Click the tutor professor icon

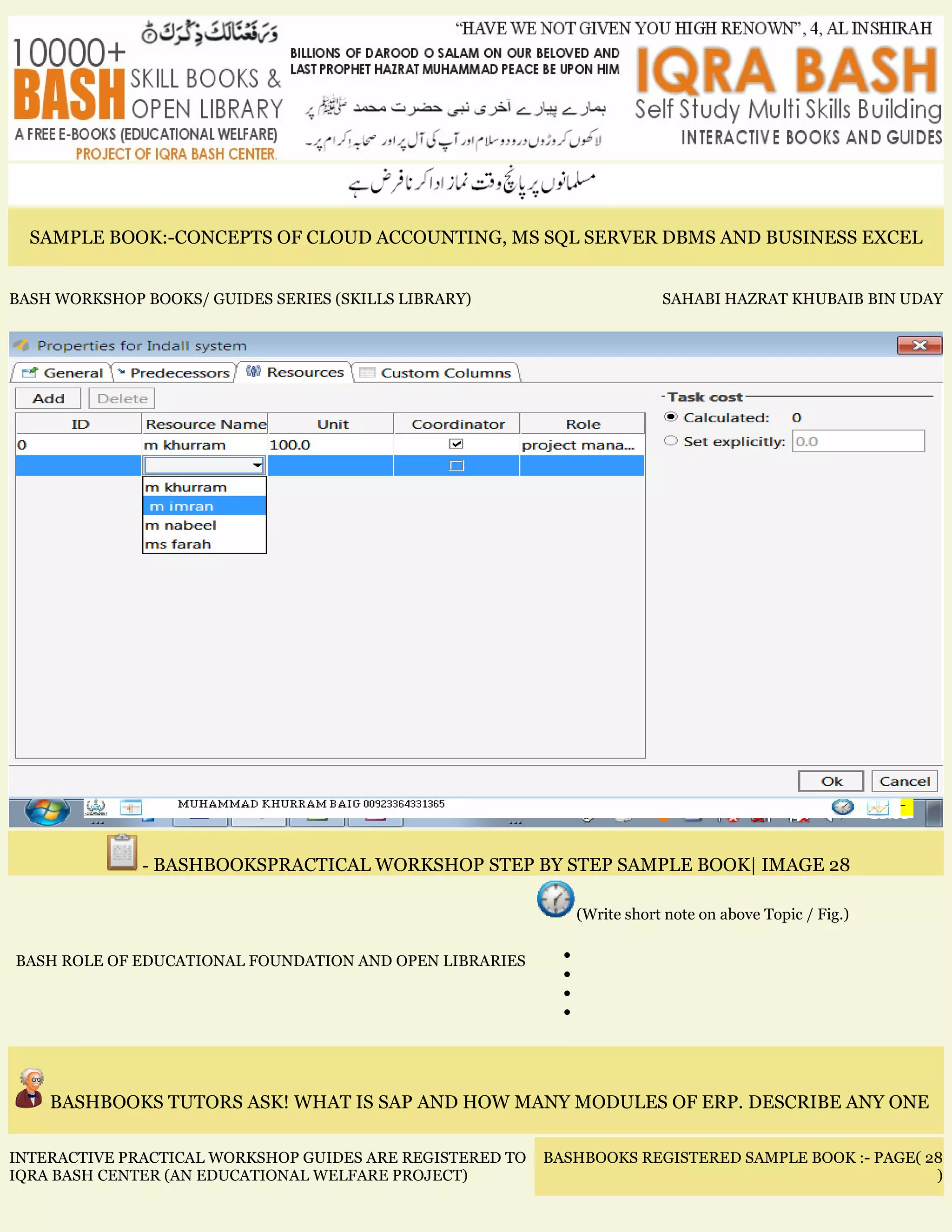click(x=30, y=1087)
